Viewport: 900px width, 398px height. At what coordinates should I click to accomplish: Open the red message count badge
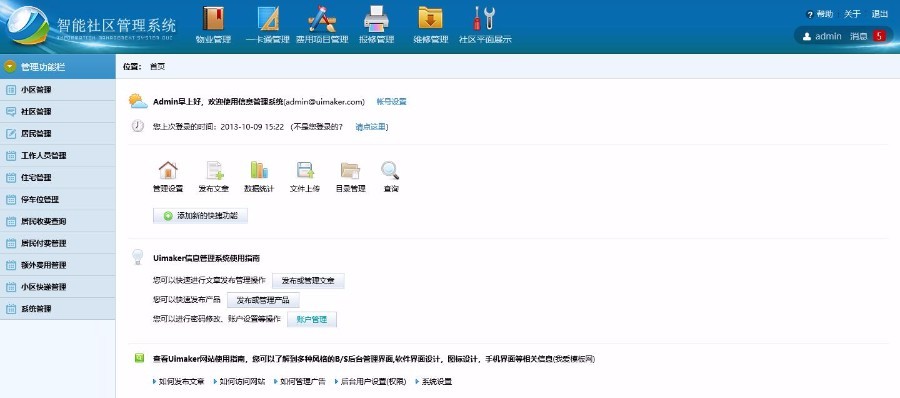click(x=879, y=36)
